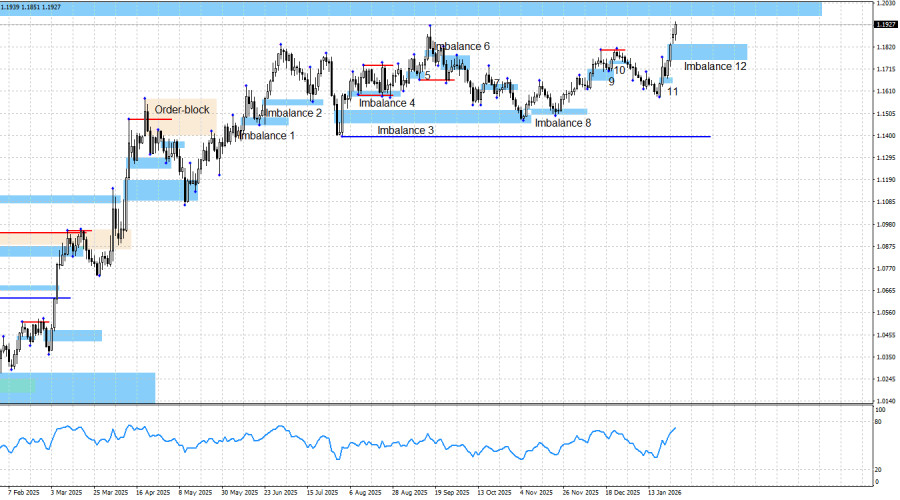
Task: Click the 1.2030 price axis value
Action: 886,3
